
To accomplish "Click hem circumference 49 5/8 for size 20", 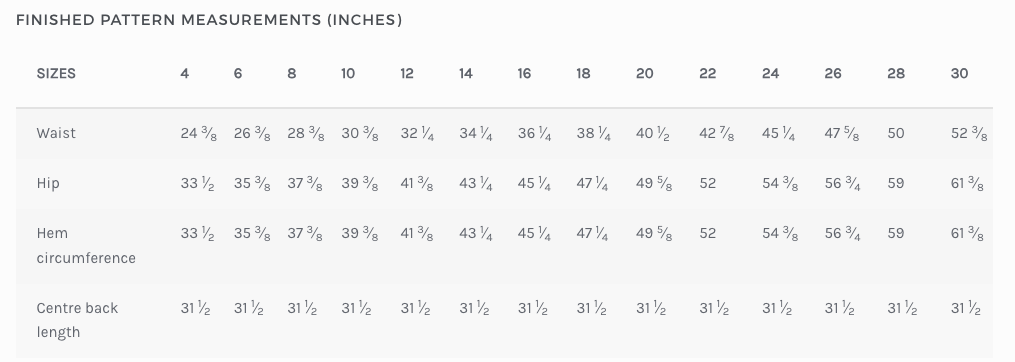I will pos(654,233).
